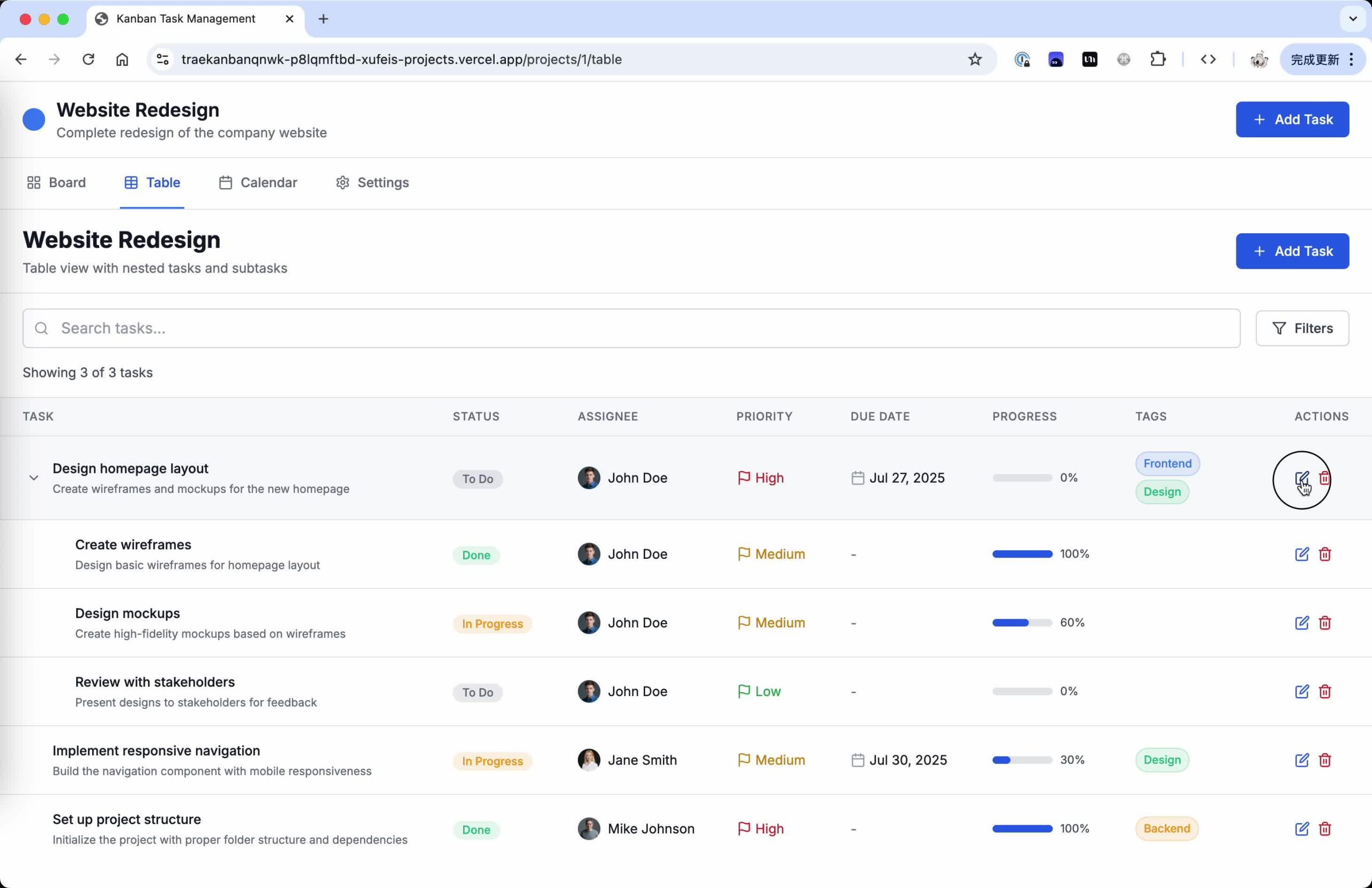
Task: Open the browser Extensions puzzle icon
Action: click(x=1158, y=60)
